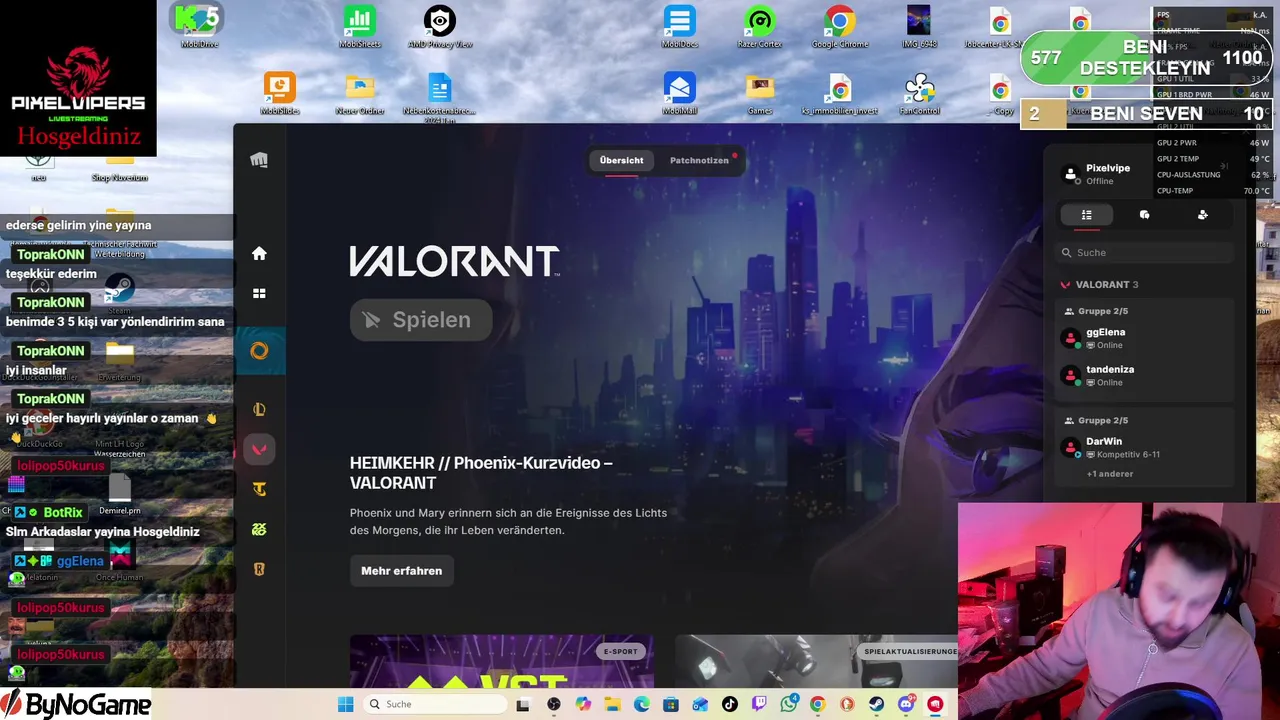Switch to the Übersicht tab
The width and height of the screenshot is (1280, 720).
tap(621, 160)
